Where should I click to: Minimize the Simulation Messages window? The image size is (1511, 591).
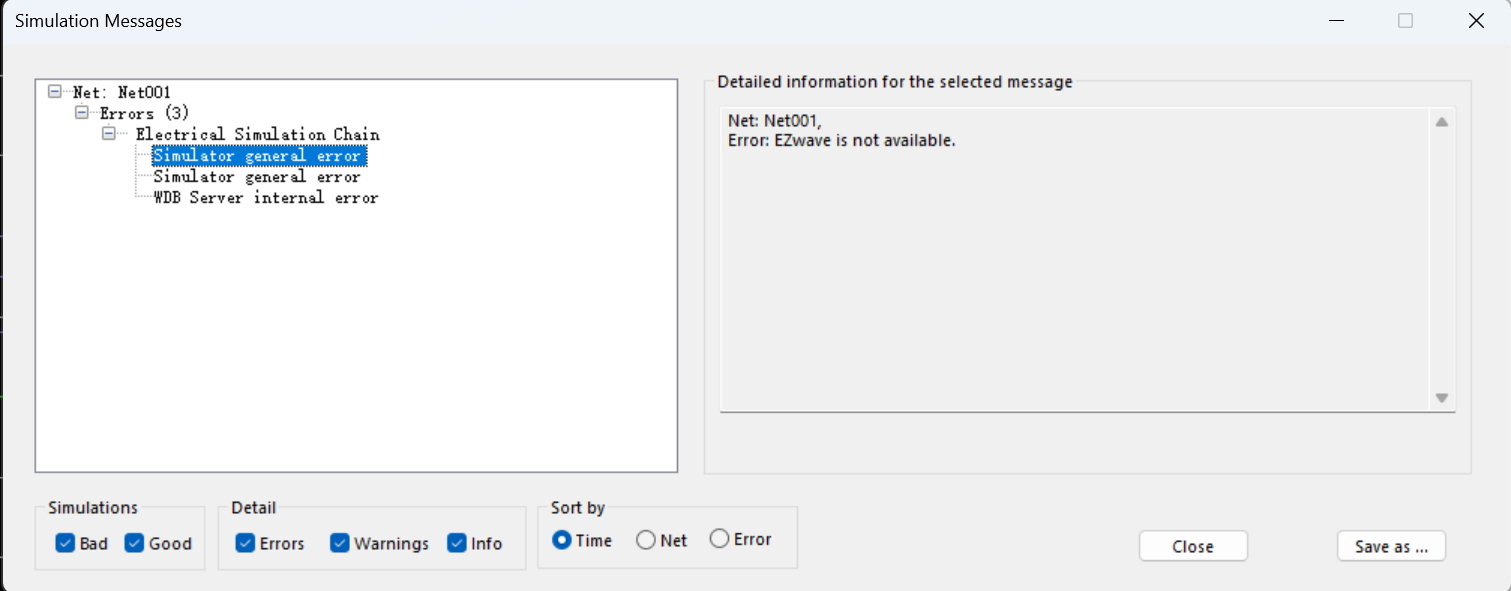tap(1336, 20)
